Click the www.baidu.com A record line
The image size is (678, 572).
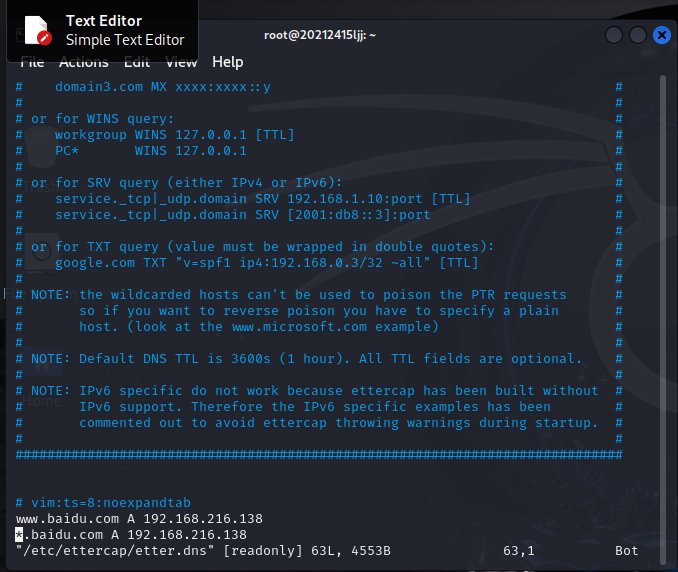(x=139, y=519)
